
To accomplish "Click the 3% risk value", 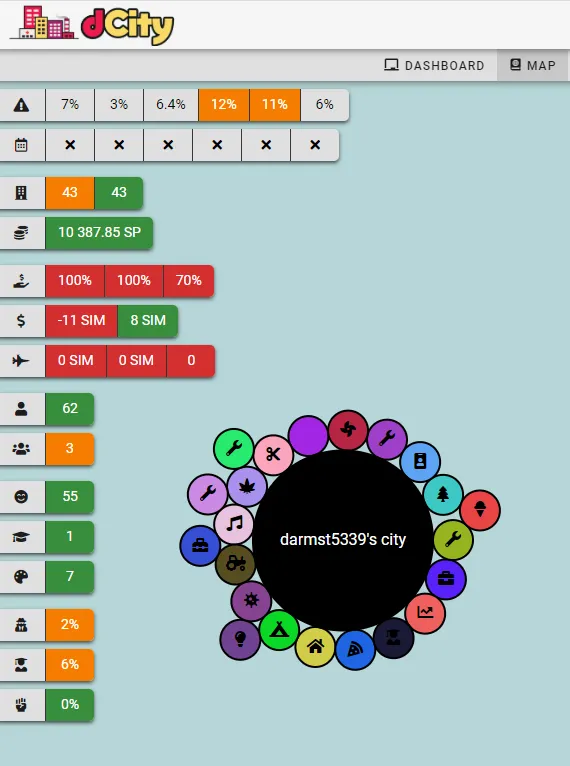I will 119,105.
